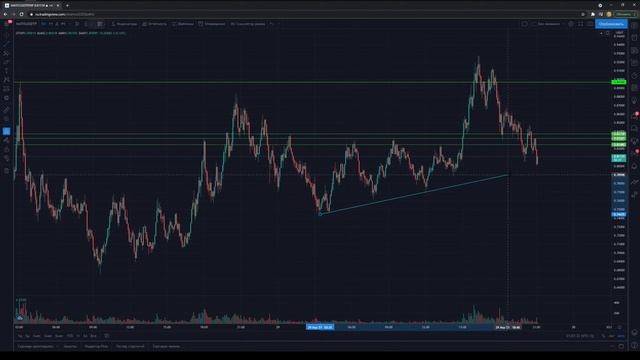
Task: Click the bright green price label on axis
Action: point(618,82)
